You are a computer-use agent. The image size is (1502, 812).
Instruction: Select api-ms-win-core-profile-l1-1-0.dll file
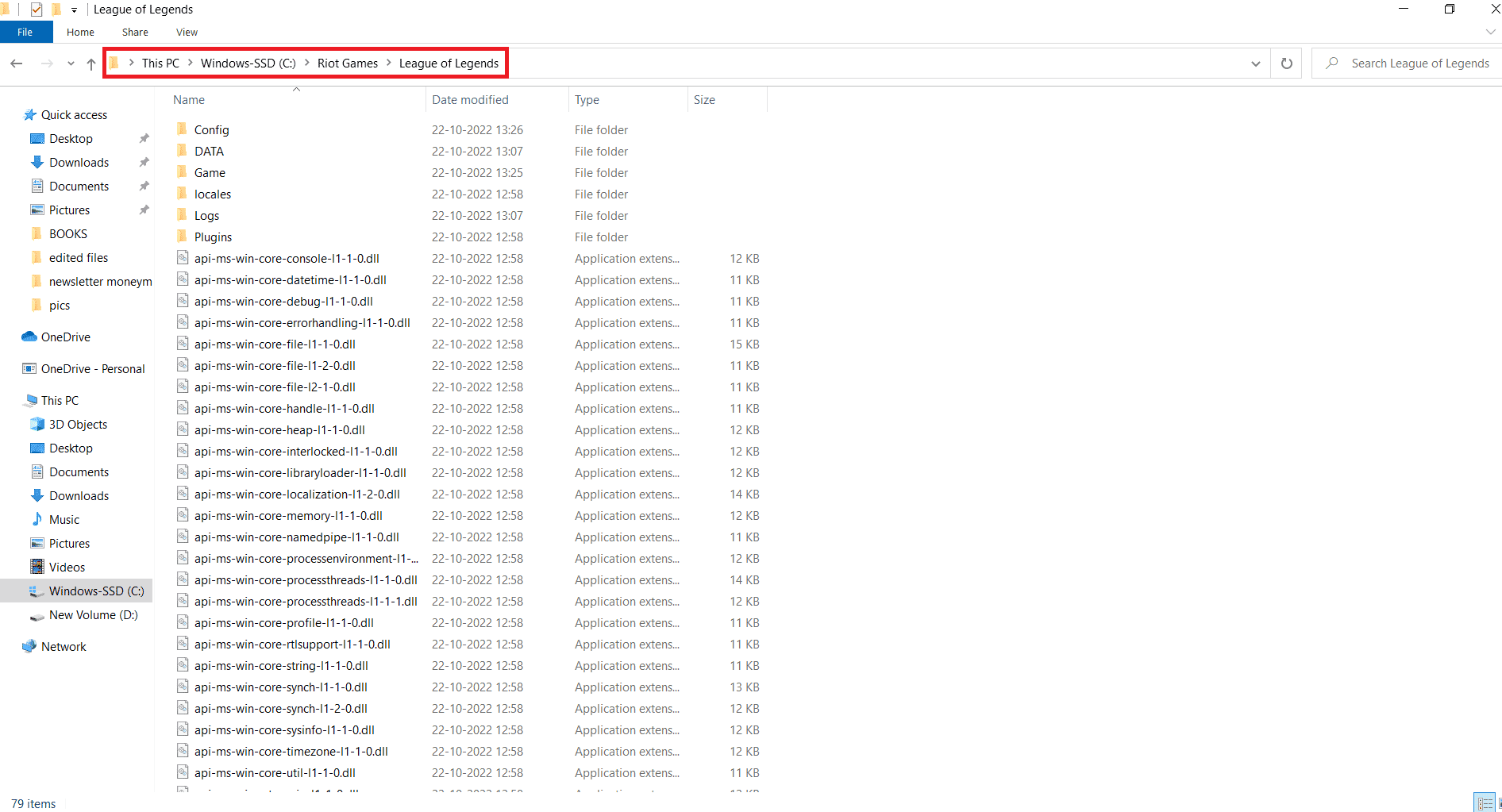(x=284, y=623)
